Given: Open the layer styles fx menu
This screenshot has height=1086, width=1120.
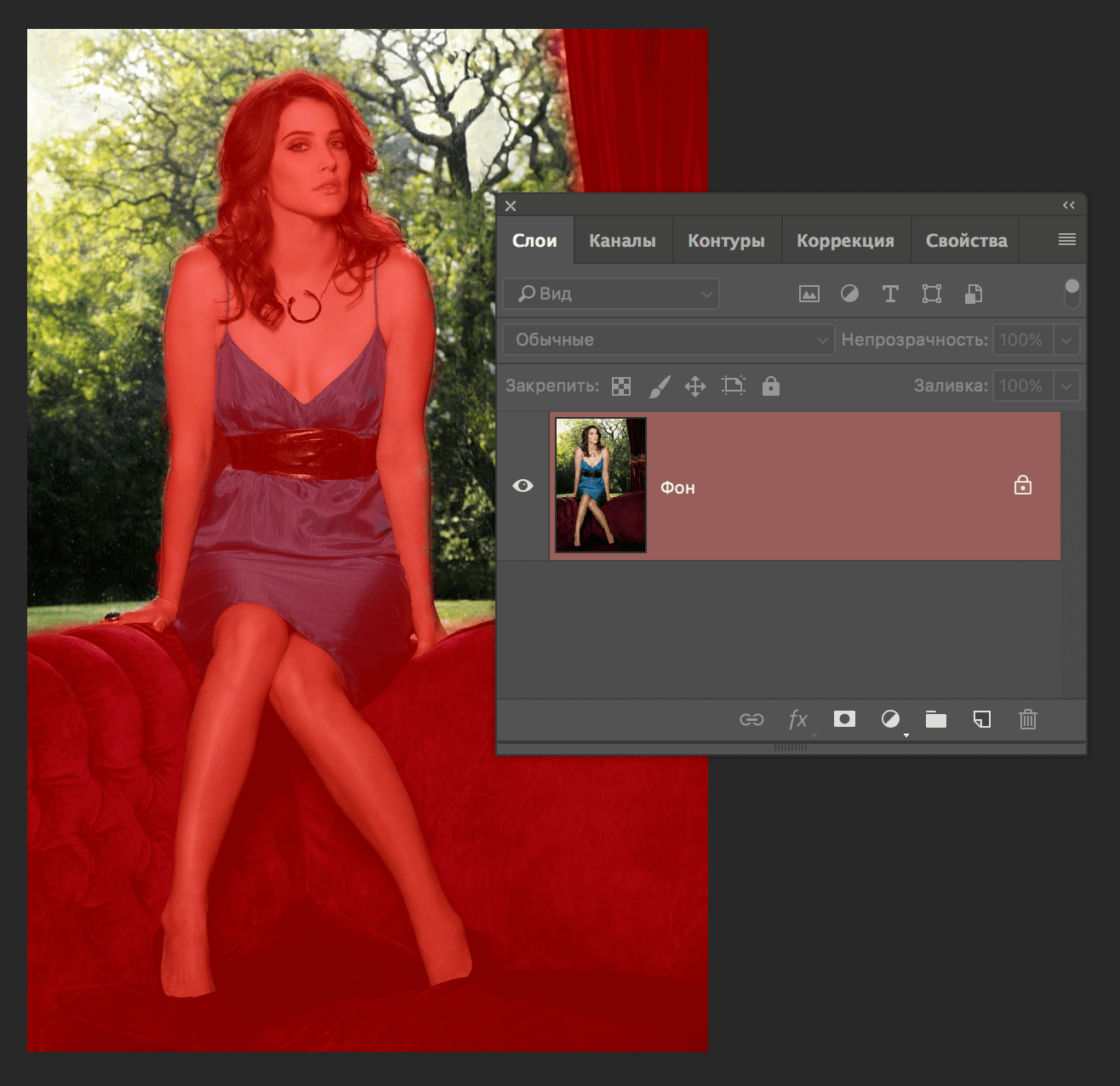Looking at the screenshot, I should coord(798,719).
